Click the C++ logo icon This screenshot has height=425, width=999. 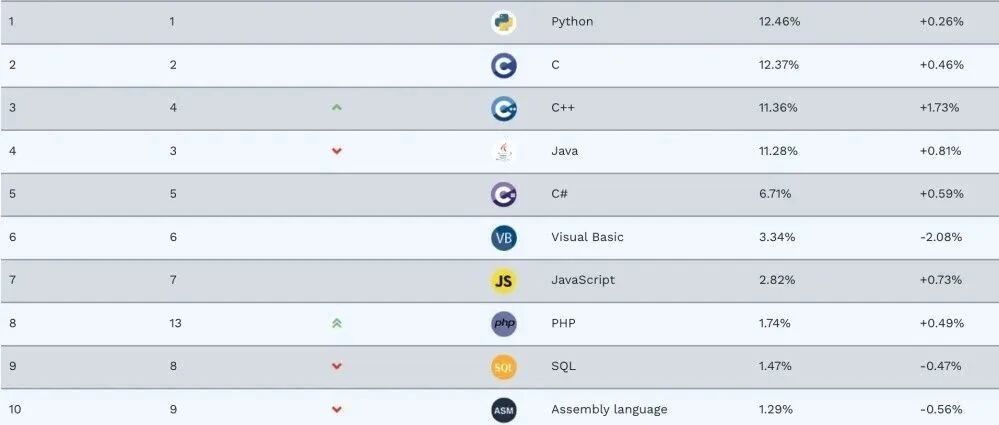tap(503, 108)
